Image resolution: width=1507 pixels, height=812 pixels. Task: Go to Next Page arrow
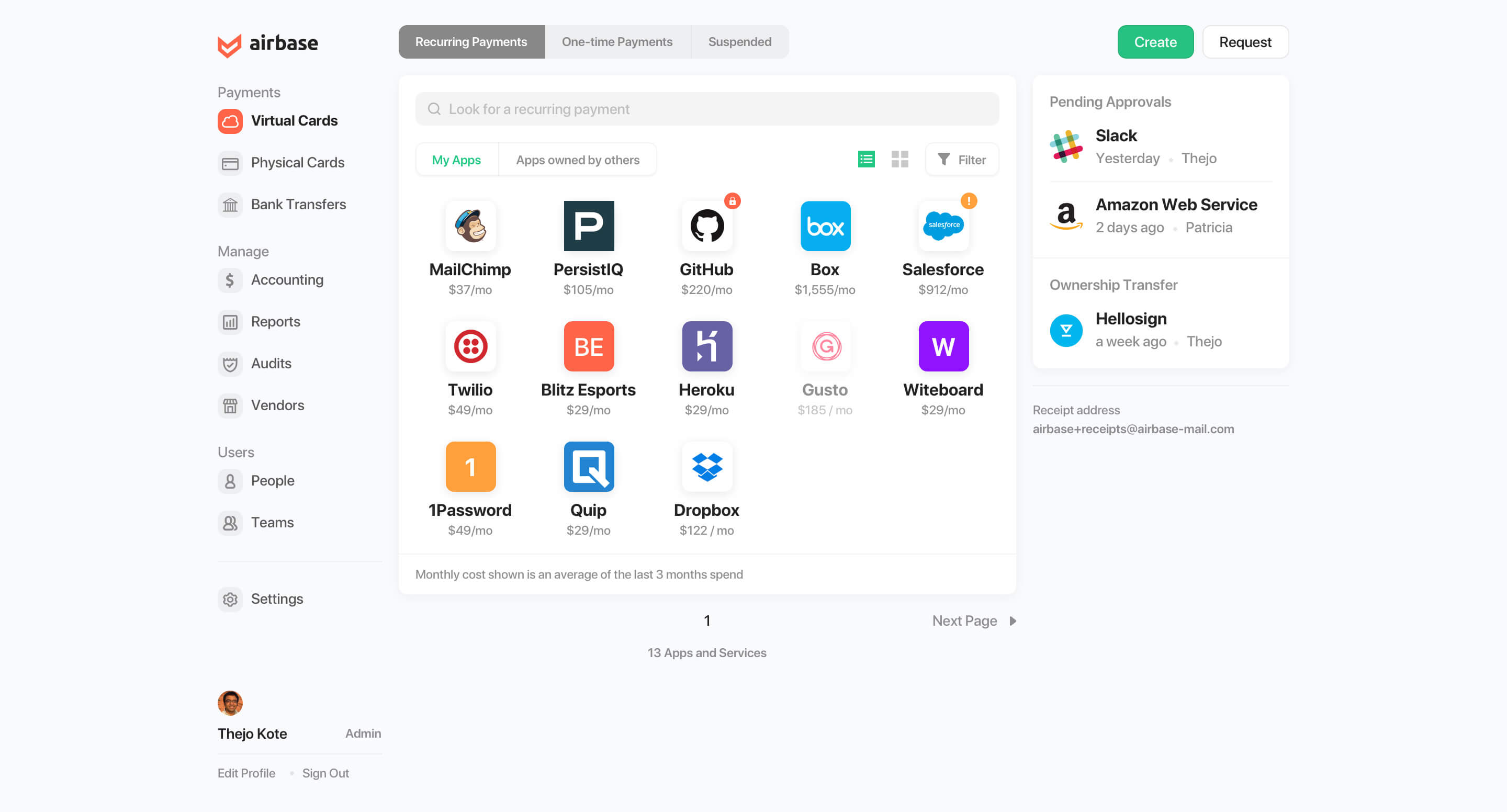(x=1013, y=621)
